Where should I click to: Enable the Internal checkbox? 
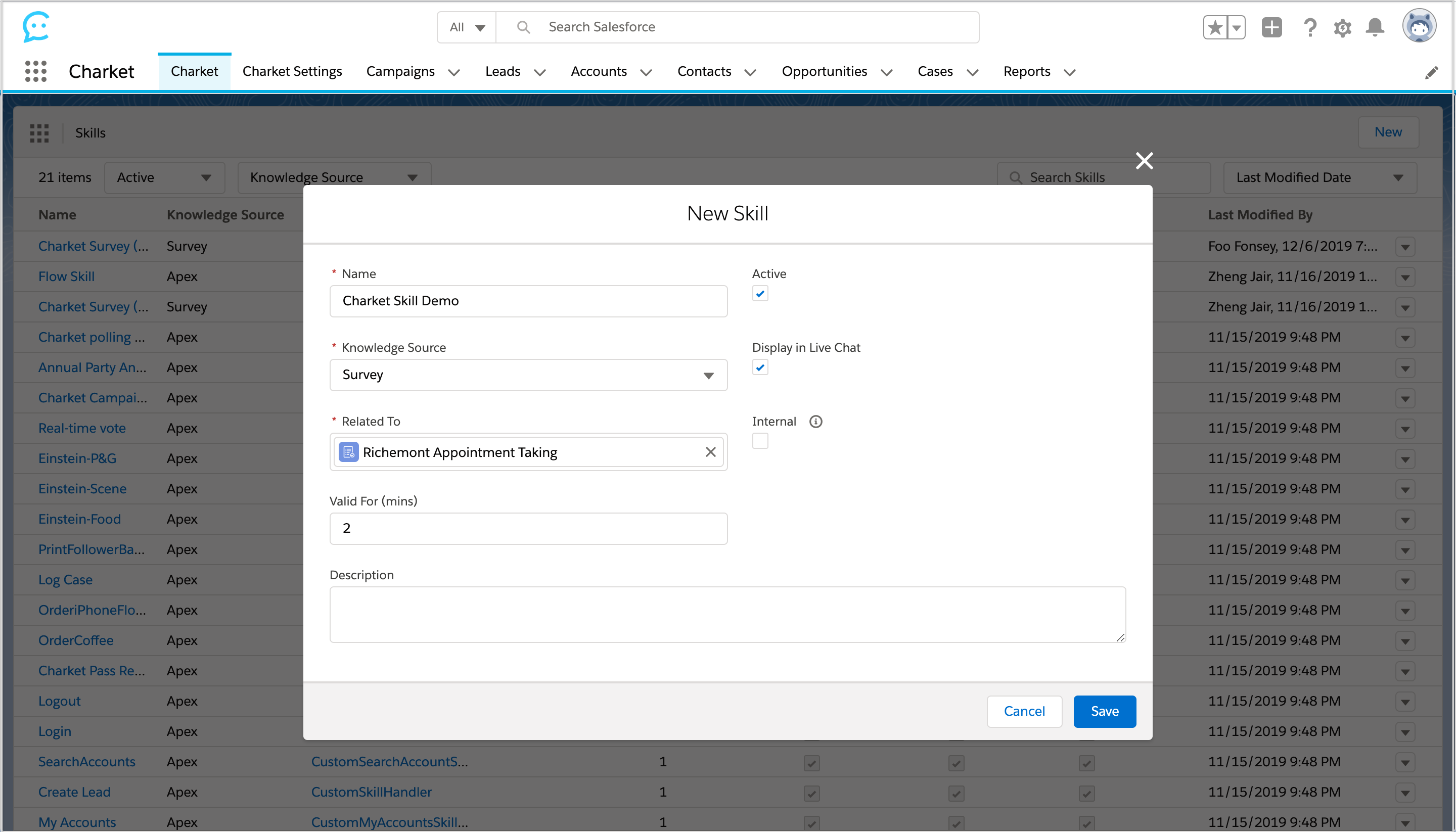(760, 441)
